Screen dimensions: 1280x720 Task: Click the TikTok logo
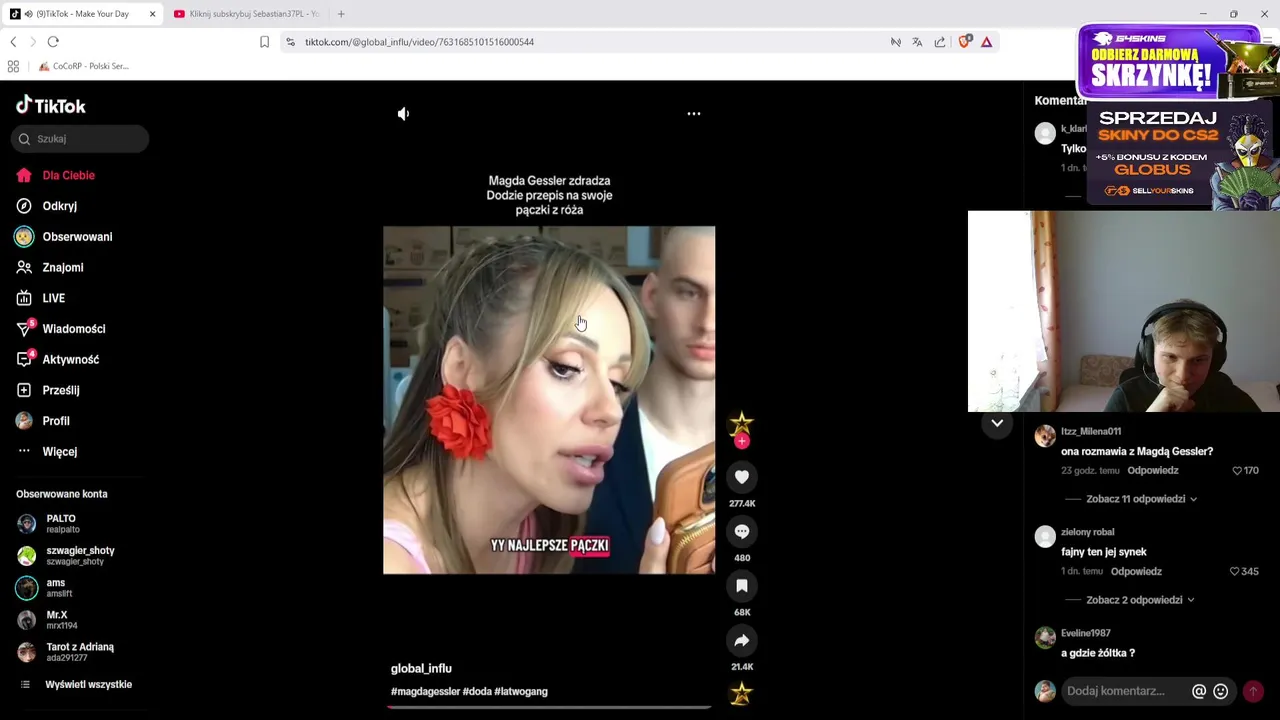(51, 105)
